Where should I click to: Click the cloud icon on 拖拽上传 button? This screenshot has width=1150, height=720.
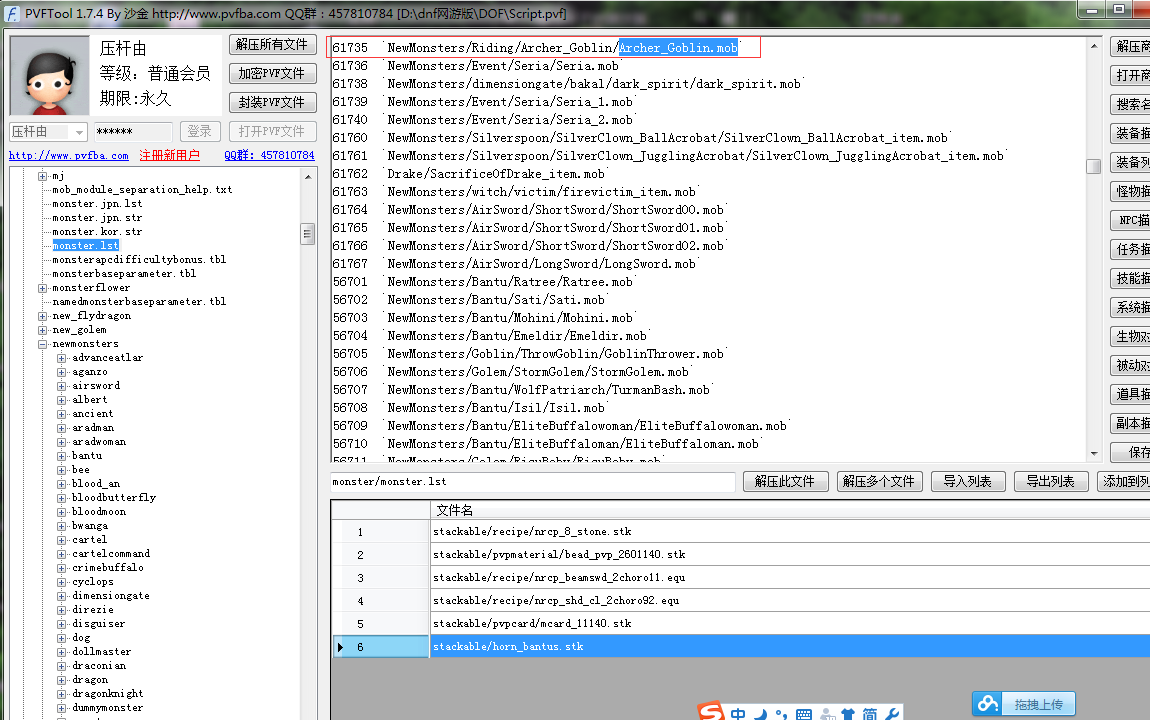point(989,704)
